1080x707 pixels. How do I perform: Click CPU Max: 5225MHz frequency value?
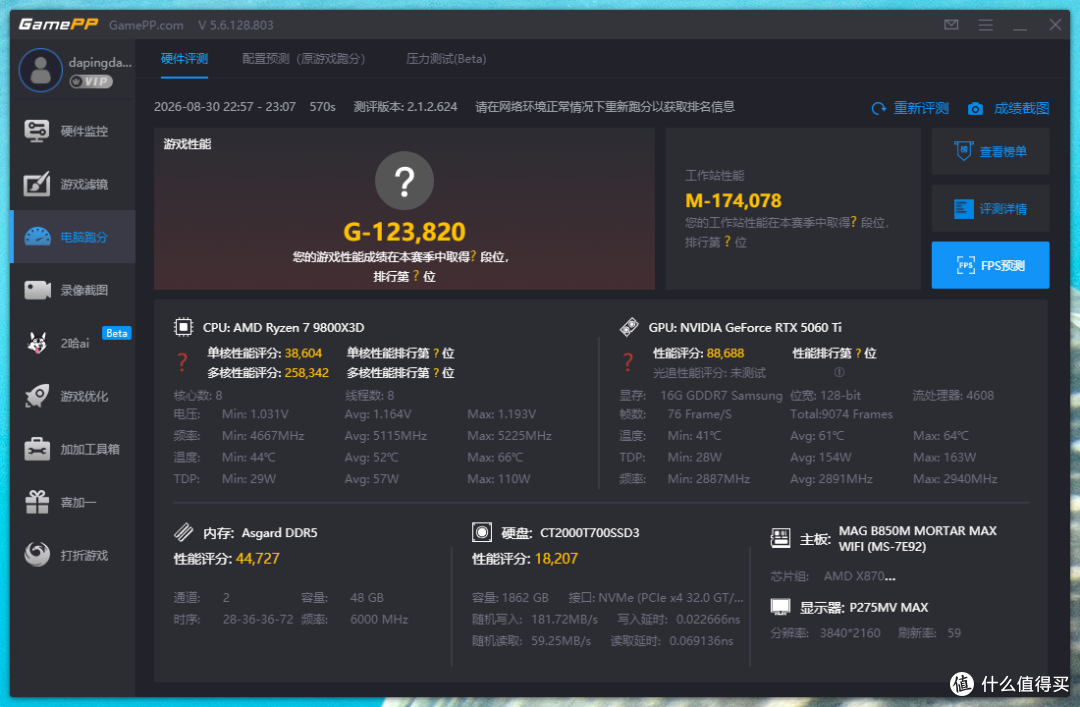pyautogui.click(x=509, y=436)
